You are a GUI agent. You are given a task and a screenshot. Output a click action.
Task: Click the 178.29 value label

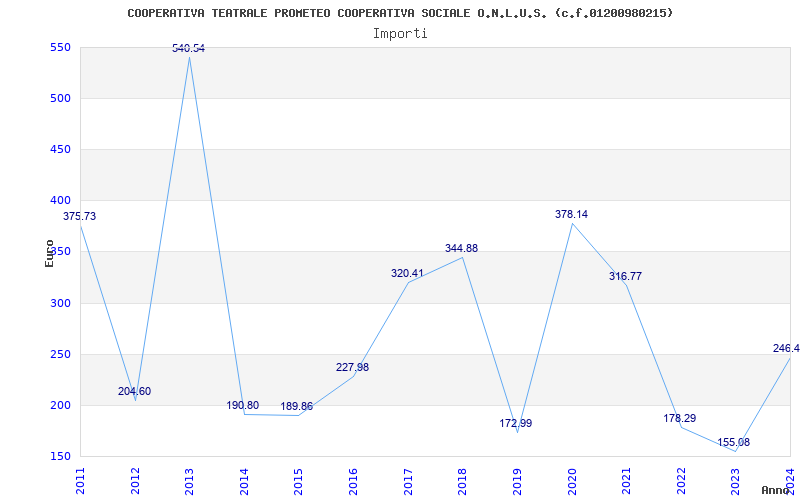[x=680, y=418]
